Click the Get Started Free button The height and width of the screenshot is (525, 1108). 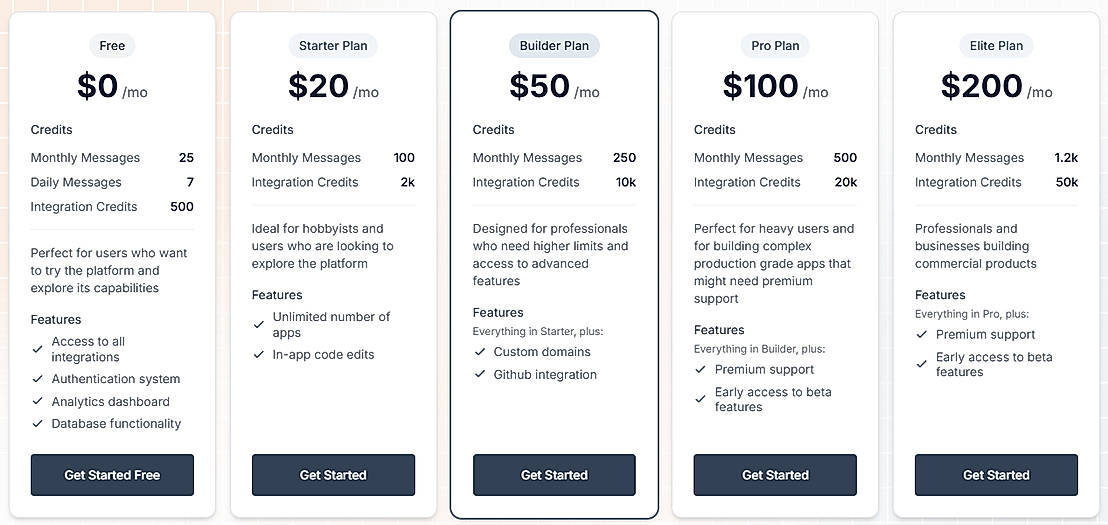[x=112, y=475]
